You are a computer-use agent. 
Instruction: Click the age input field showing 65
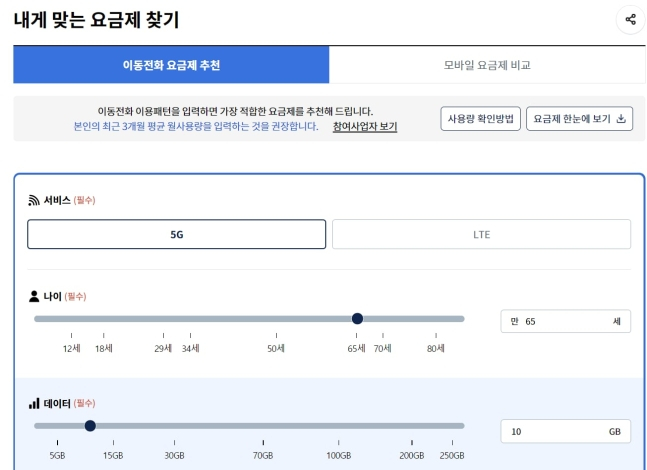(x=566, y=321)
